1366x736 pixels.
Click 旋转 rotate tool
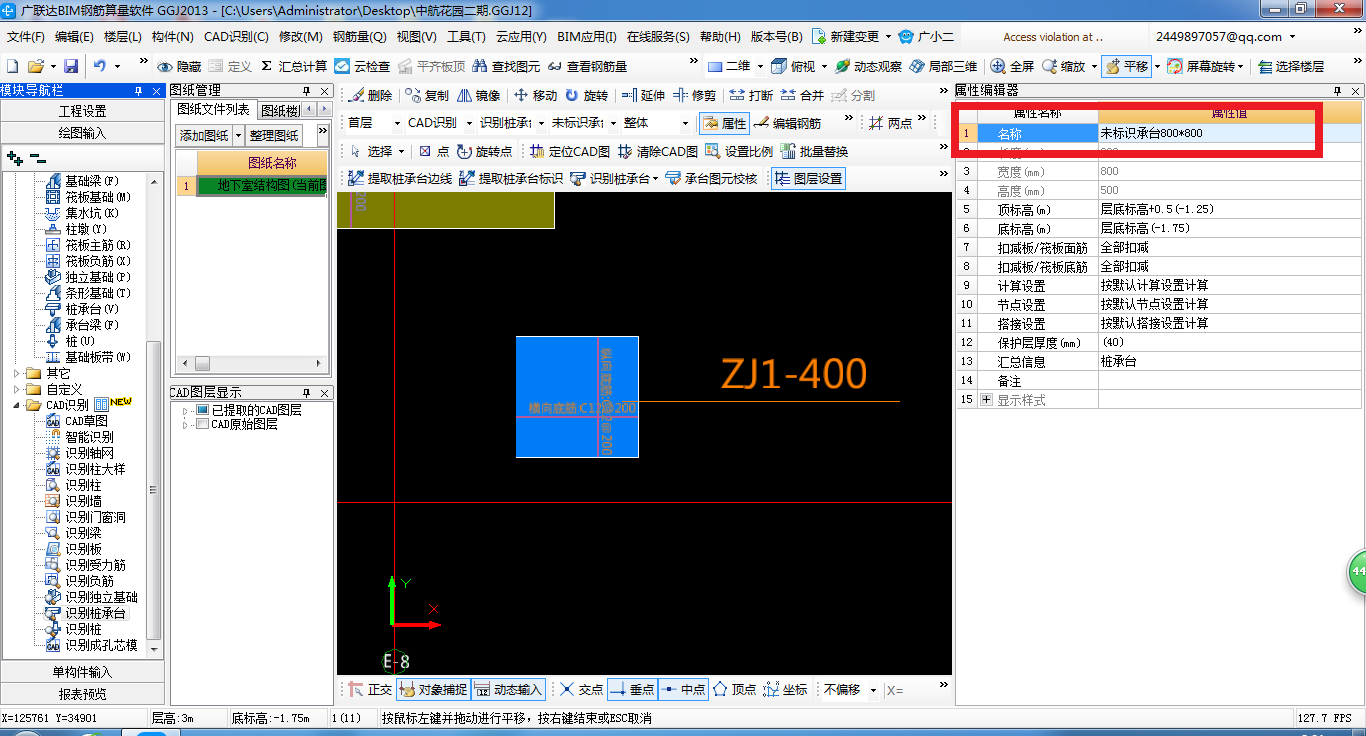(x=586, y=96)
